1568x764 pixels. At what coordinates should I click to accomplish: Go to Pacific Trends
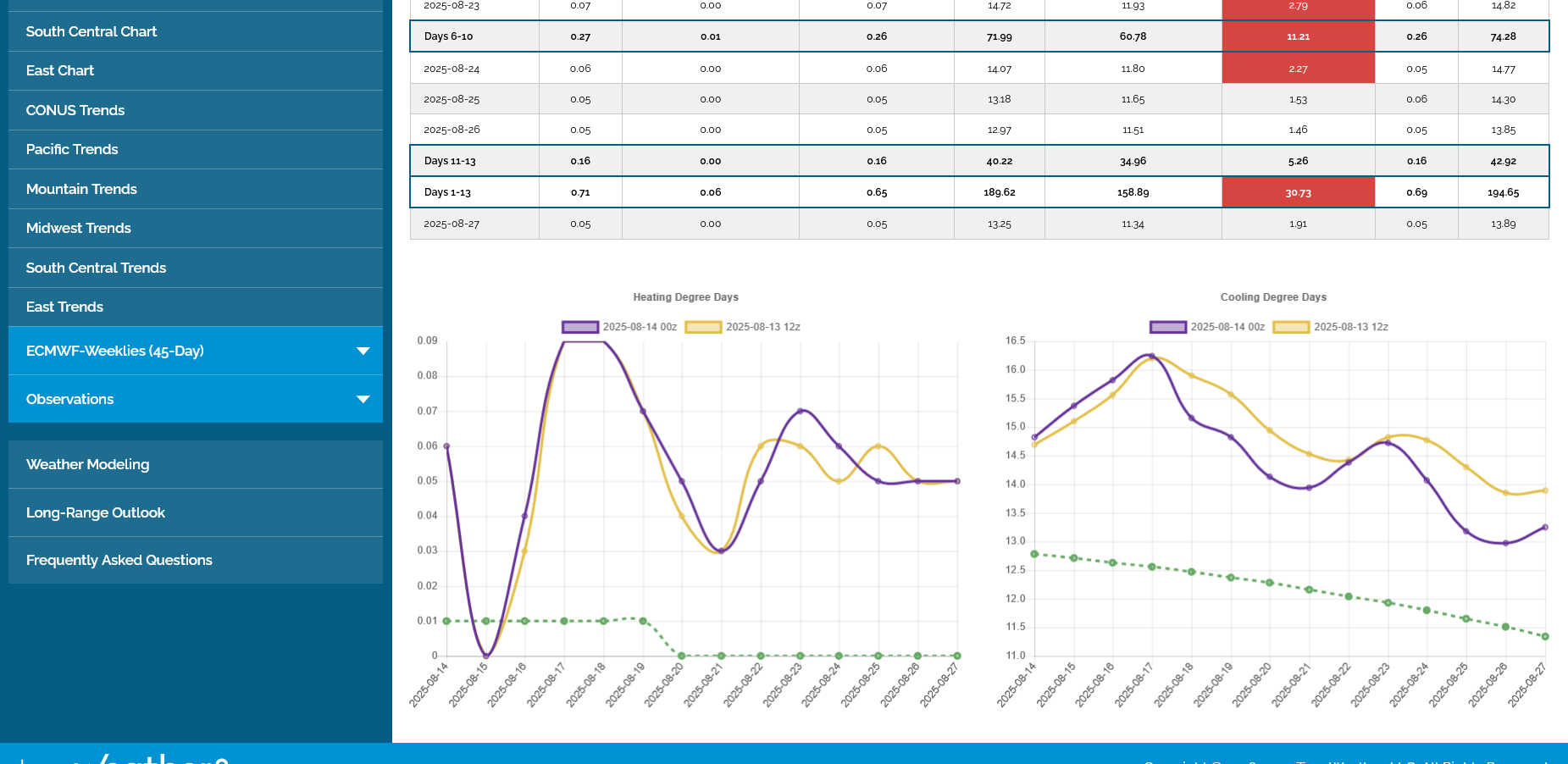click(72, 149)
